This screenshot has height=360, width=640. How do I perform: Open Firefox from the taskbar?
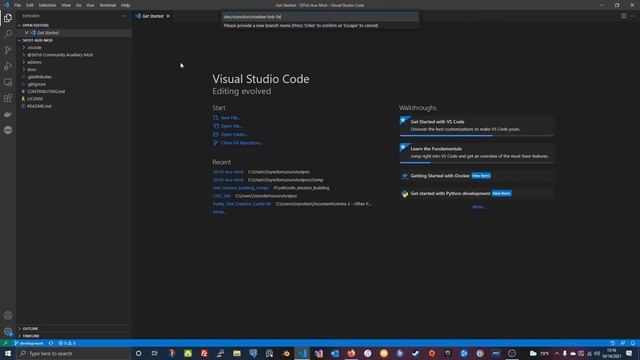(351, 353)
